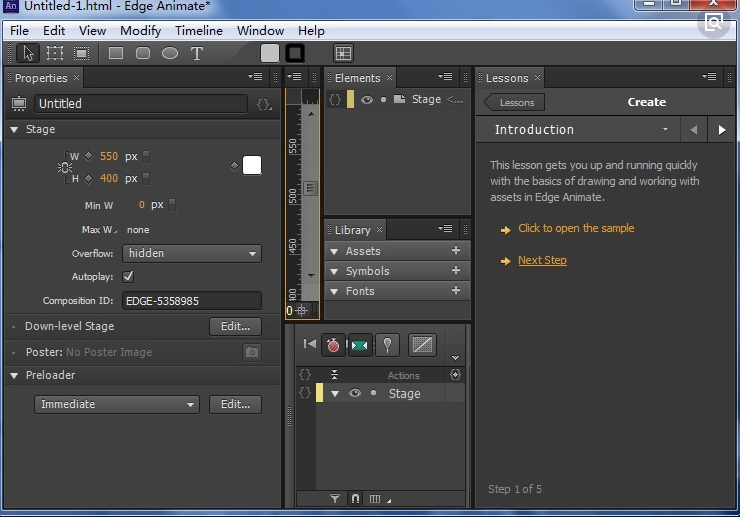This screenshot has width=740, height=517.
Task: Add keyframe for stage width
Action: click(x=89, y=156)
